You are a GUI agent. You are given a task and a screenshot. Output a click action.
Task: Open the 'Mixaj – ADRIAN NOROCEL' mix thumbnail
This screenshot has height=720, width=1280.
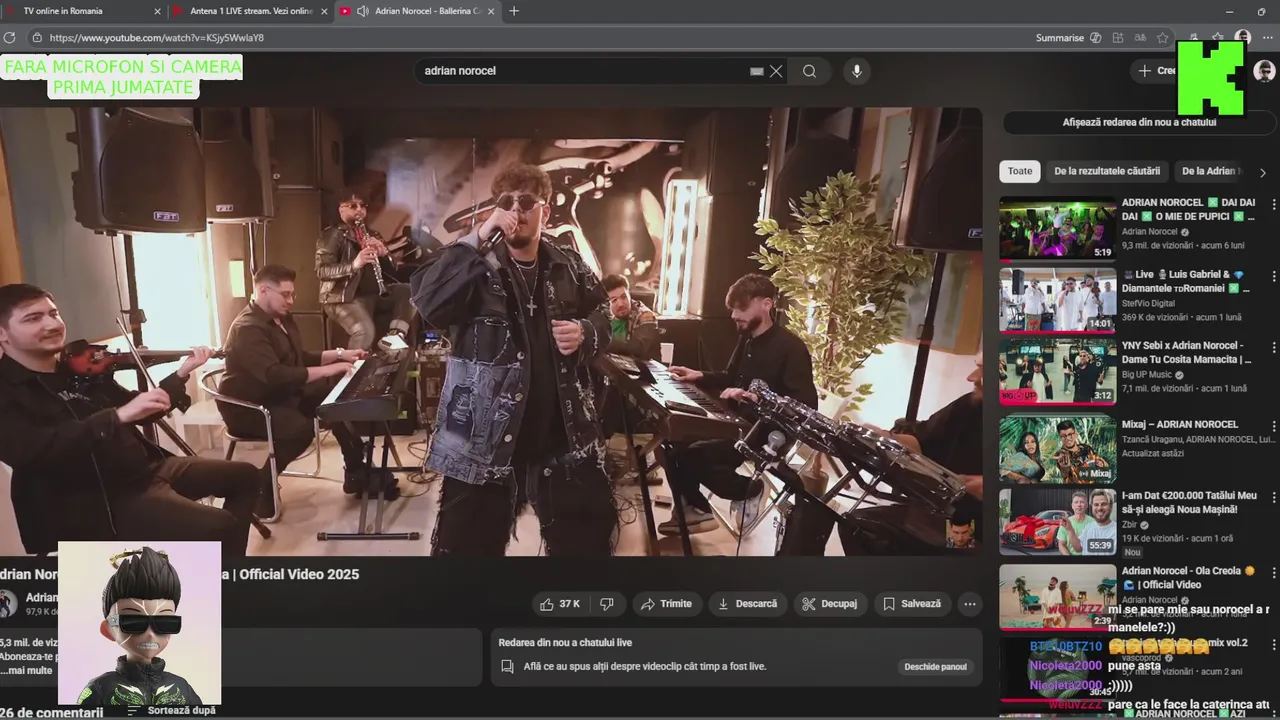[1057, 449]
